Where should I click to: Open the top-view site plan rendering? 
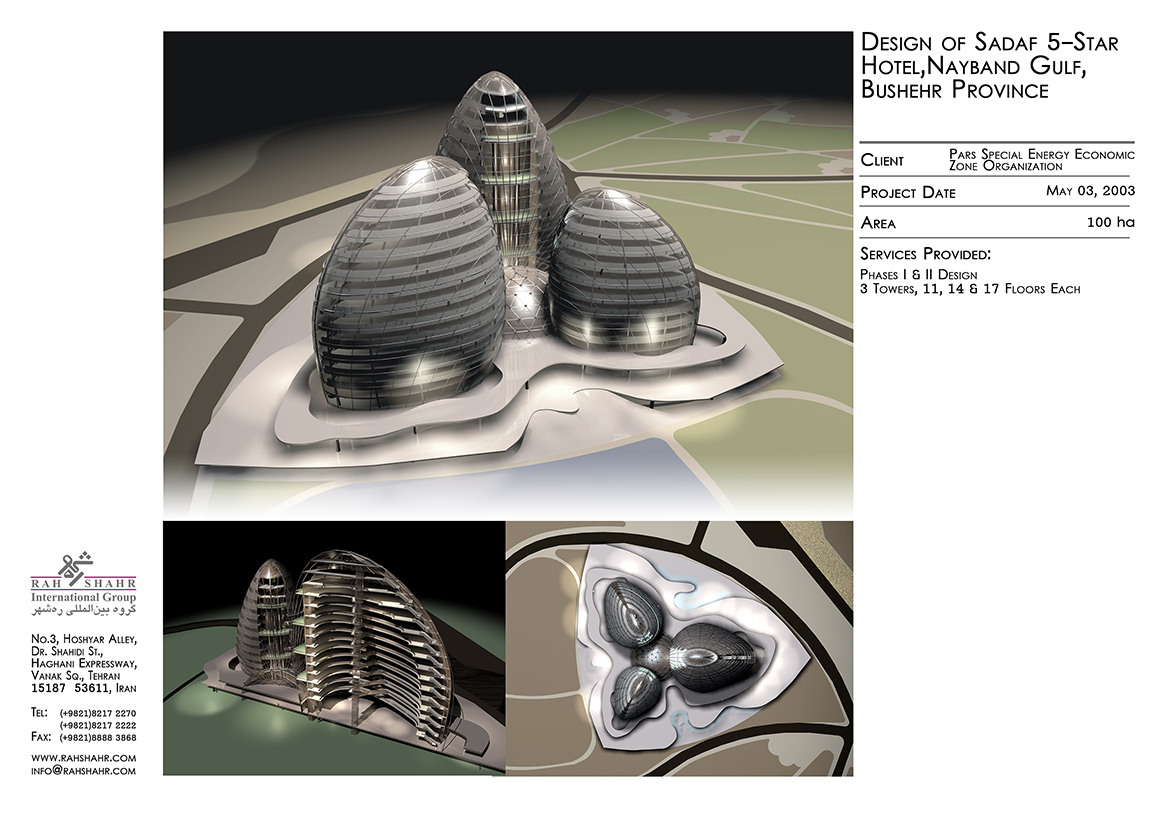(679, 648)
